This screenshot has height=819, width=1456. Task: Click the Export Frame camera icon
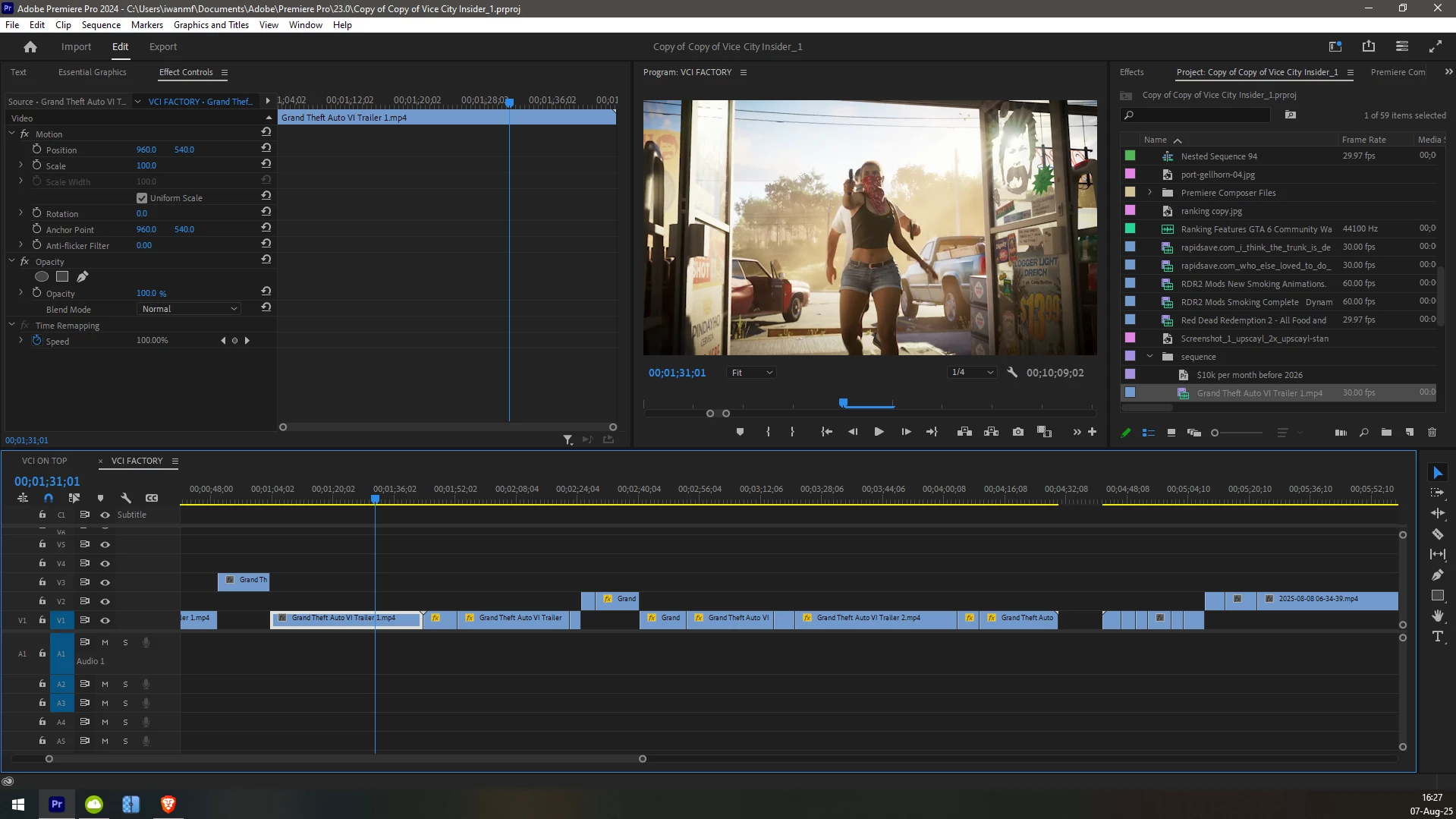tap(1018, 432)
